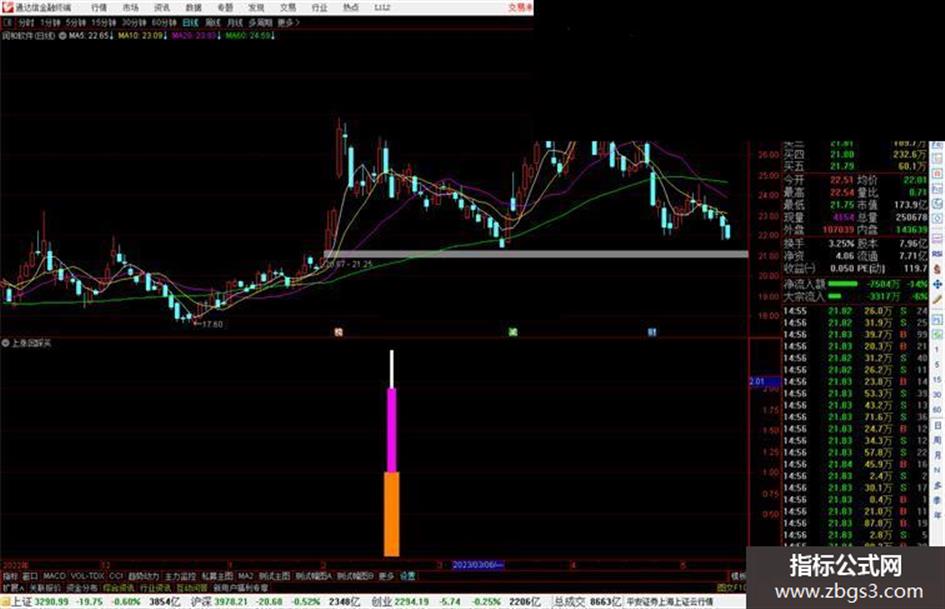The width and height of the screenshot is (945, 609).
Task: Click the 窗口 button in the indicator bar
Action: tap(30, 576)
